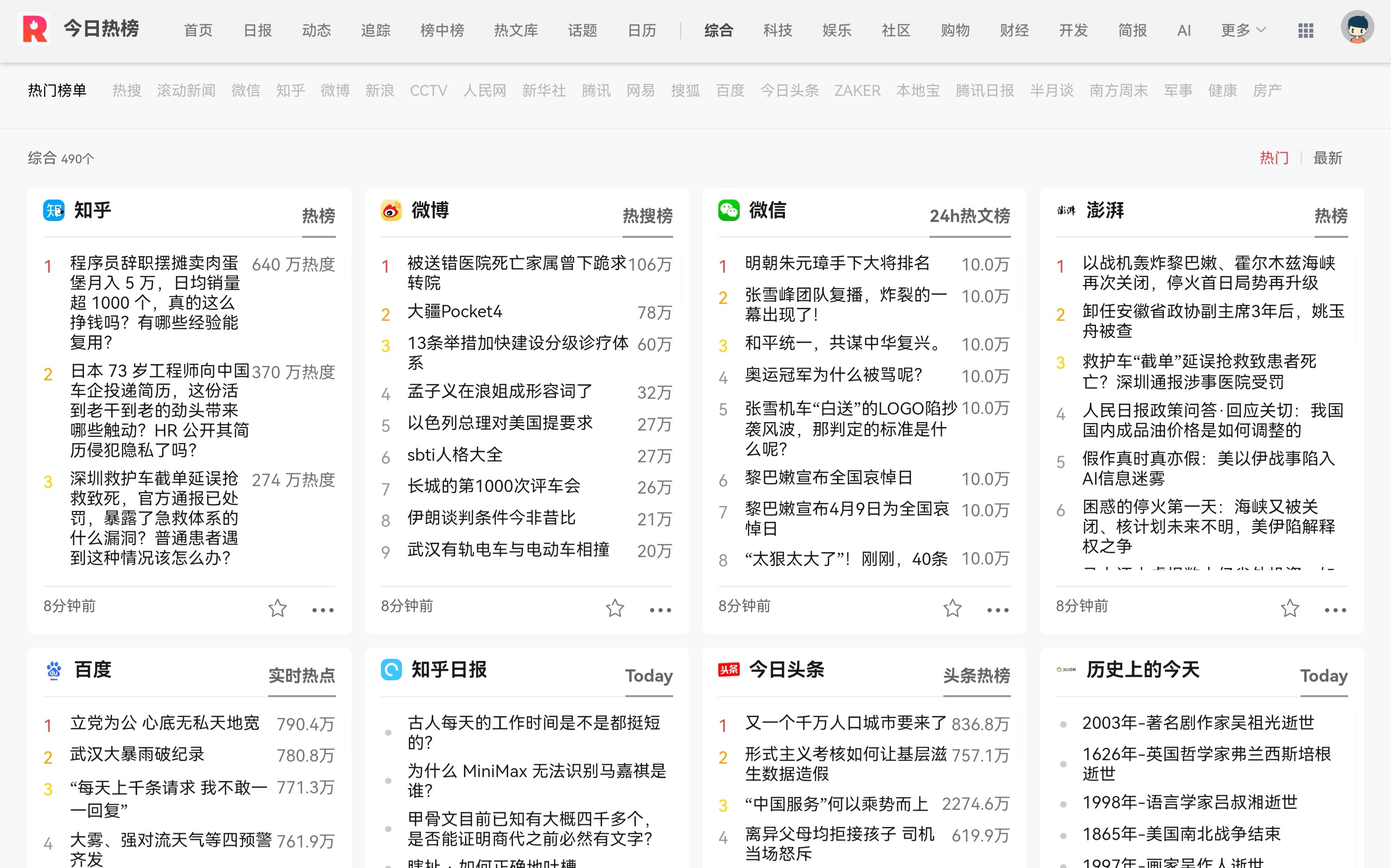
Task: Filter by ZAKER sub-category
Action: point(857,90)
